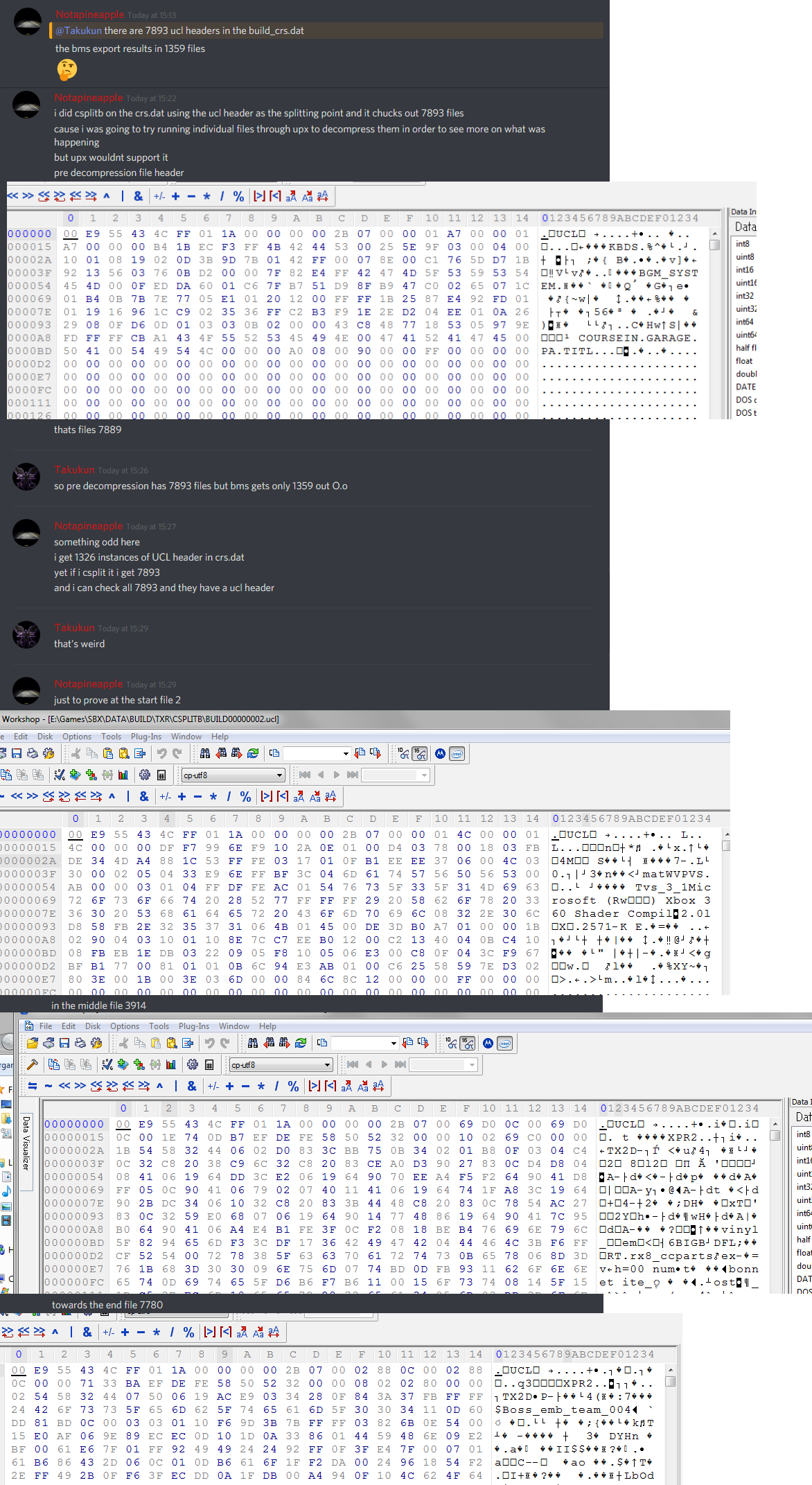Click Replace icon in BUILD00000002.ucl window toolbar
This screenshot has width=812, height=1485.
(253, 753)
